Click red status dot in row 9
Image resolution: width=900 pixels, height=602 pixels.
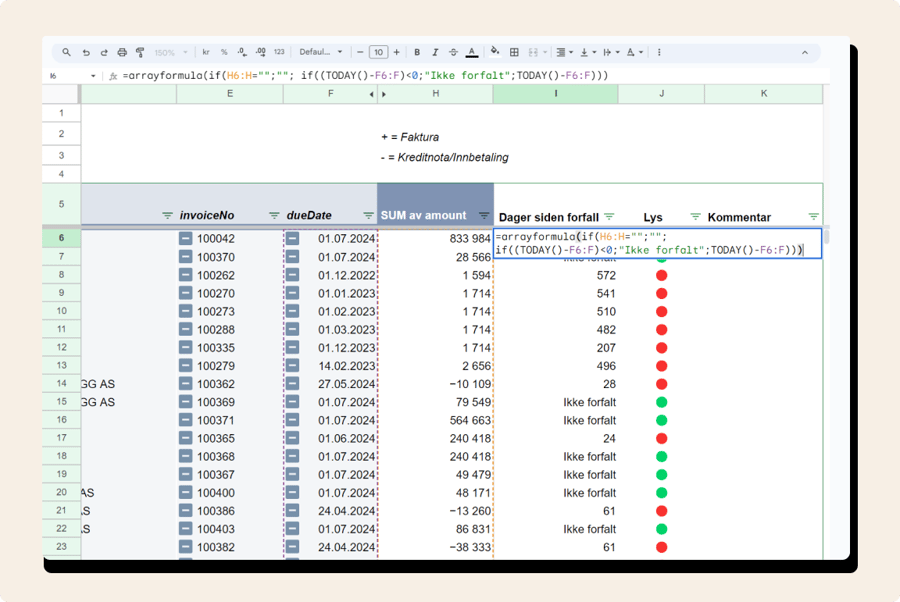click(x=661, y=293)
